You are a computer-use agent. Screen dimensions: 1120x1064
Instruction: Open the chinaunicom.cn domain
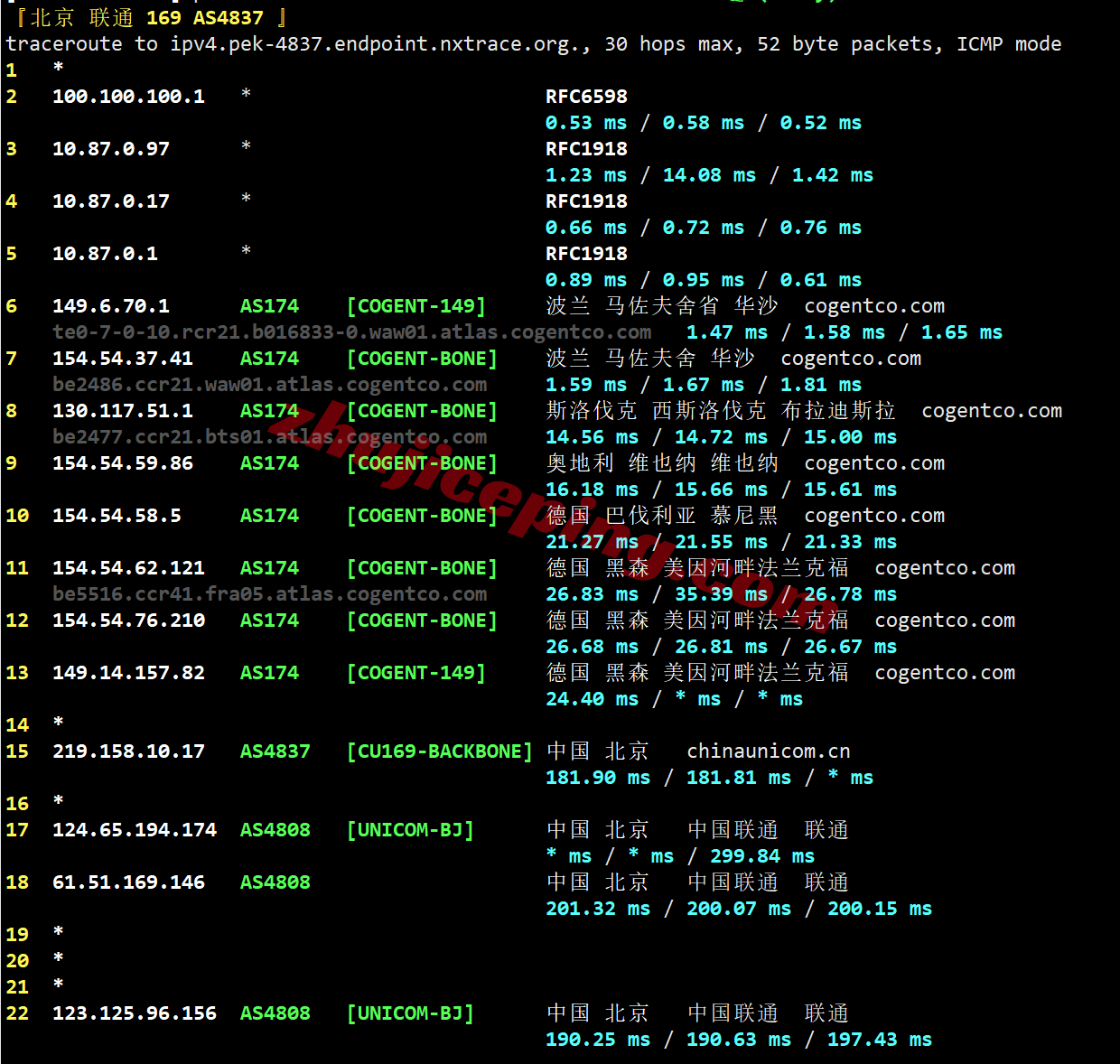coord(768,751)
